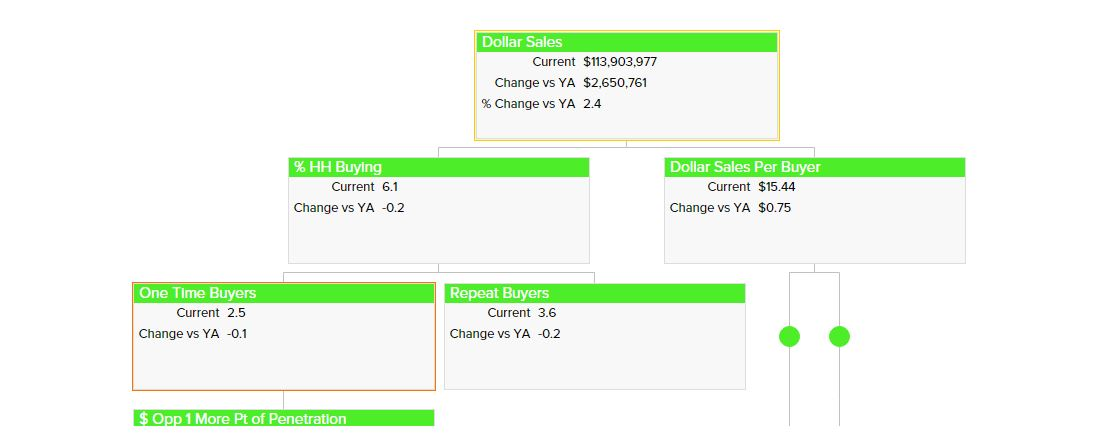
Task: Click the -0.1 change under One Time Buyers
Action: tap(237, 334)
